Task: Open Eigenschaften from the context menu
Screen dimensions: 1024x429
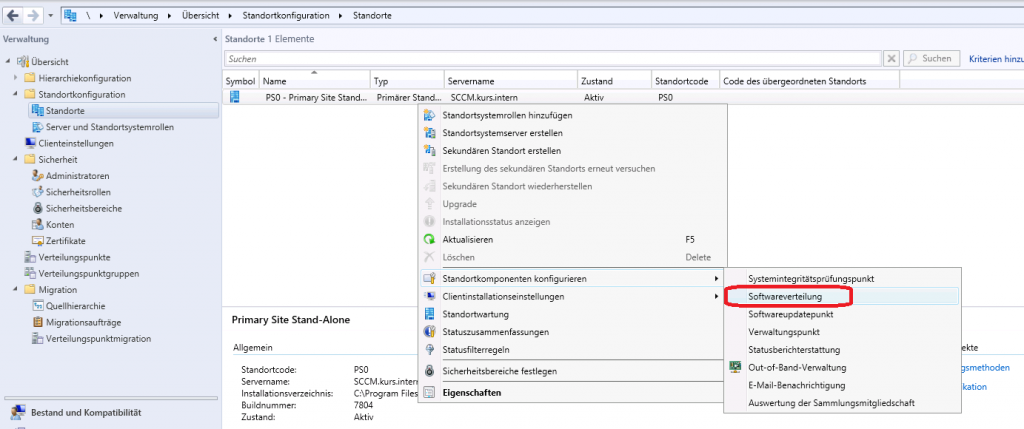Action: point(472,392)
